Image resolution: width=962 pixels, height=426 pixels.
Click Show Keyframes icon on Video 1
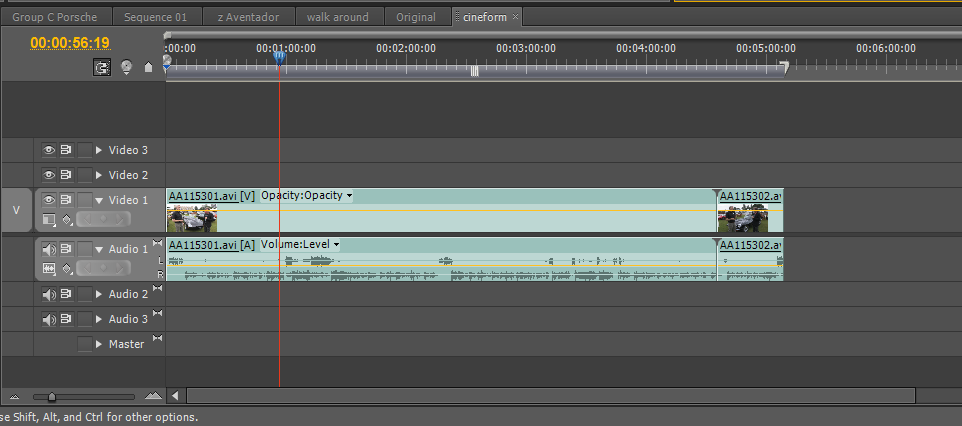[x=67, y=219]
